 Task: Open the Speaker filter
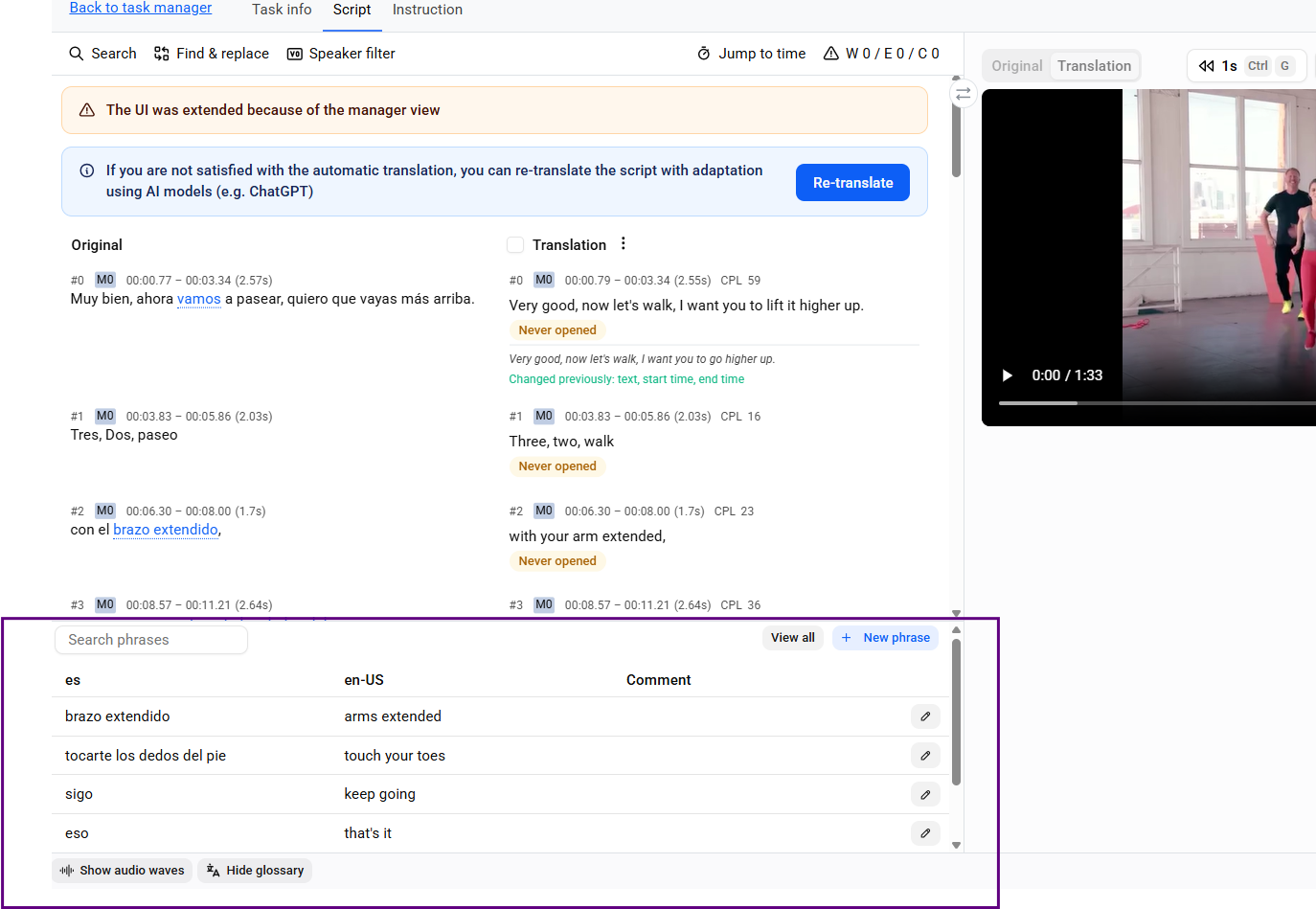point(341,54)
